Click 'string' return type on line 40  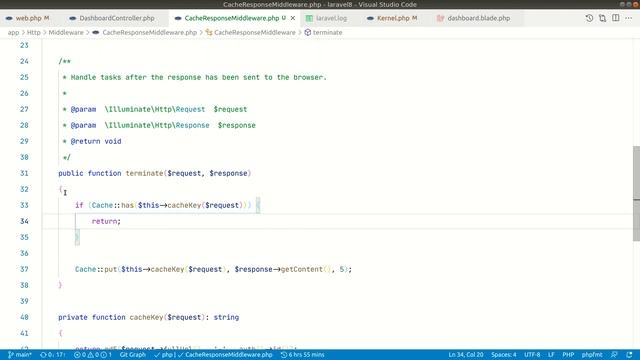click(226, 317)
